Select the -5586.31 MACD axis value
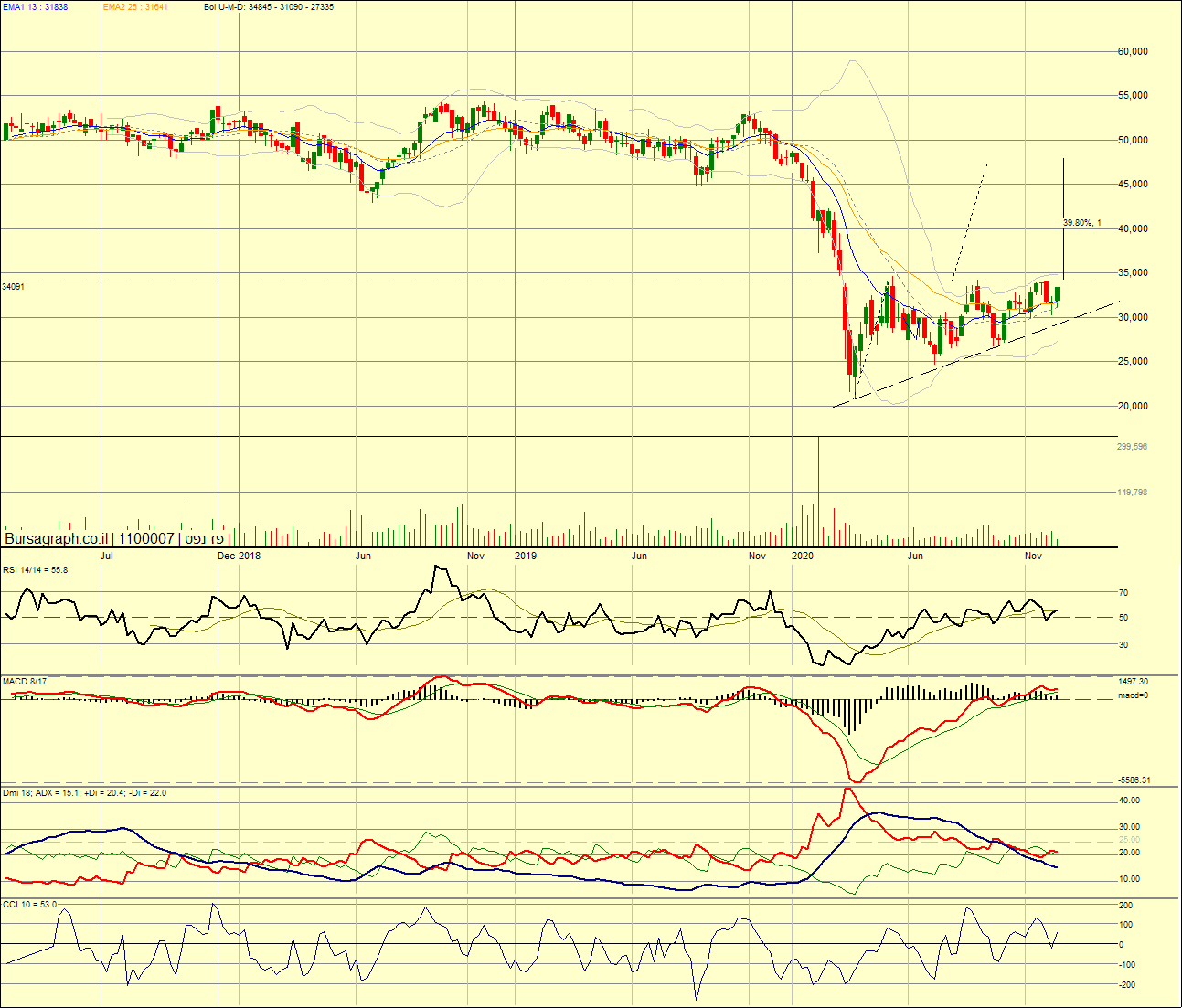This screenshot has height=1008, width=1182. (x=1133, y=780)
